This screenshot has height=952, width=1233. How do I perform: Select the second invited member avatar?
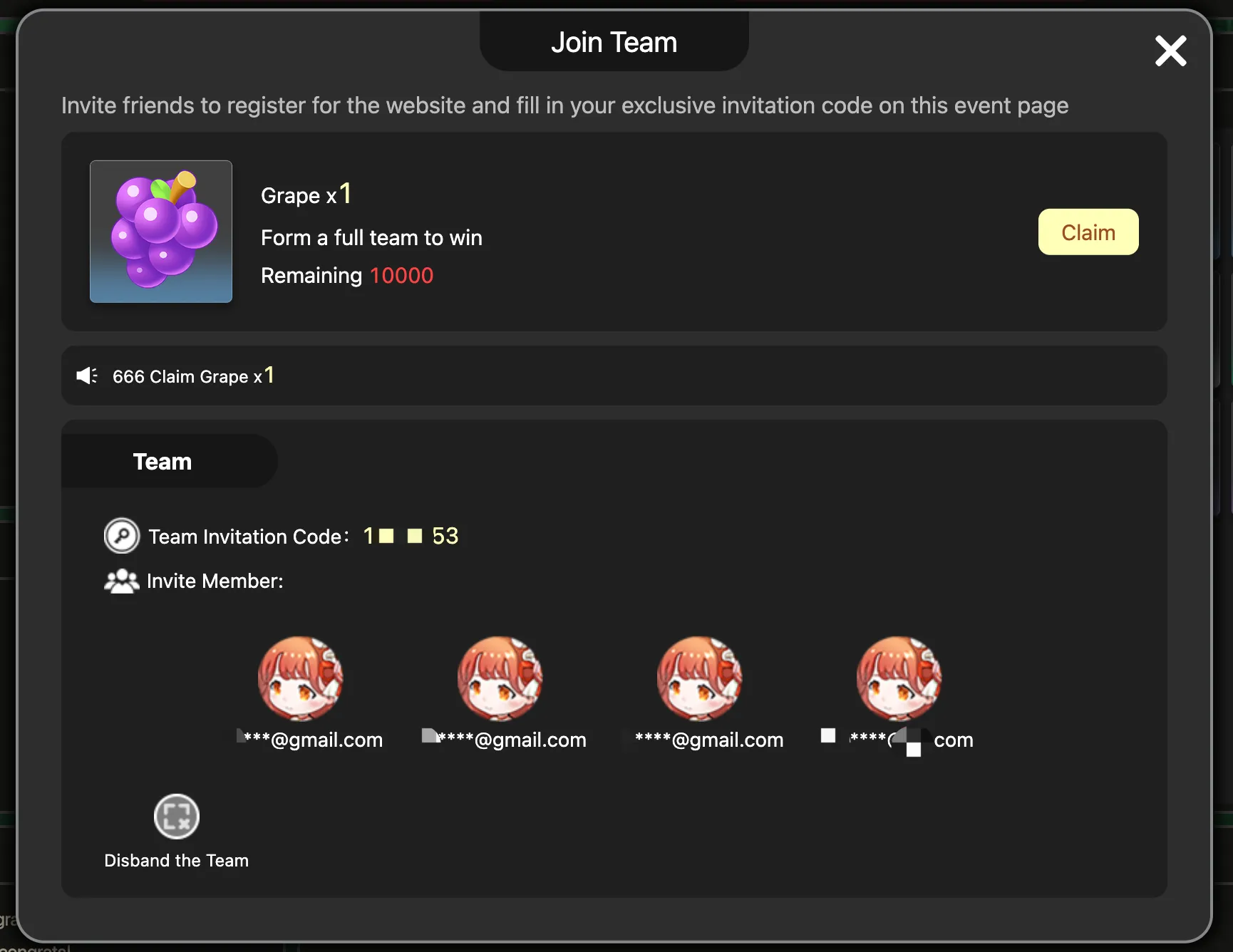[x=500, y=678]
